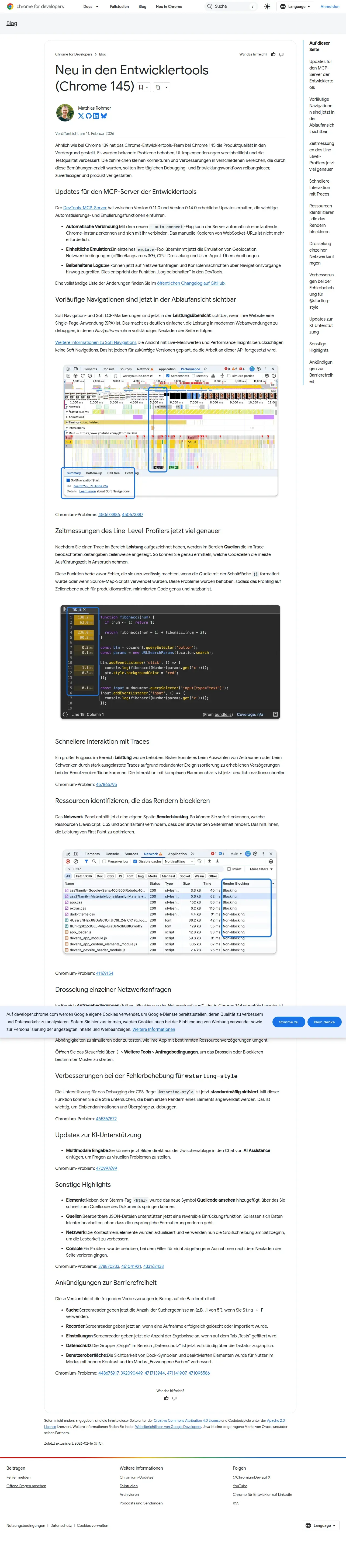Viewport: 346px width, 1568px height.
Task: Click the copy page icon beside the title
Action: coord(158,87)
